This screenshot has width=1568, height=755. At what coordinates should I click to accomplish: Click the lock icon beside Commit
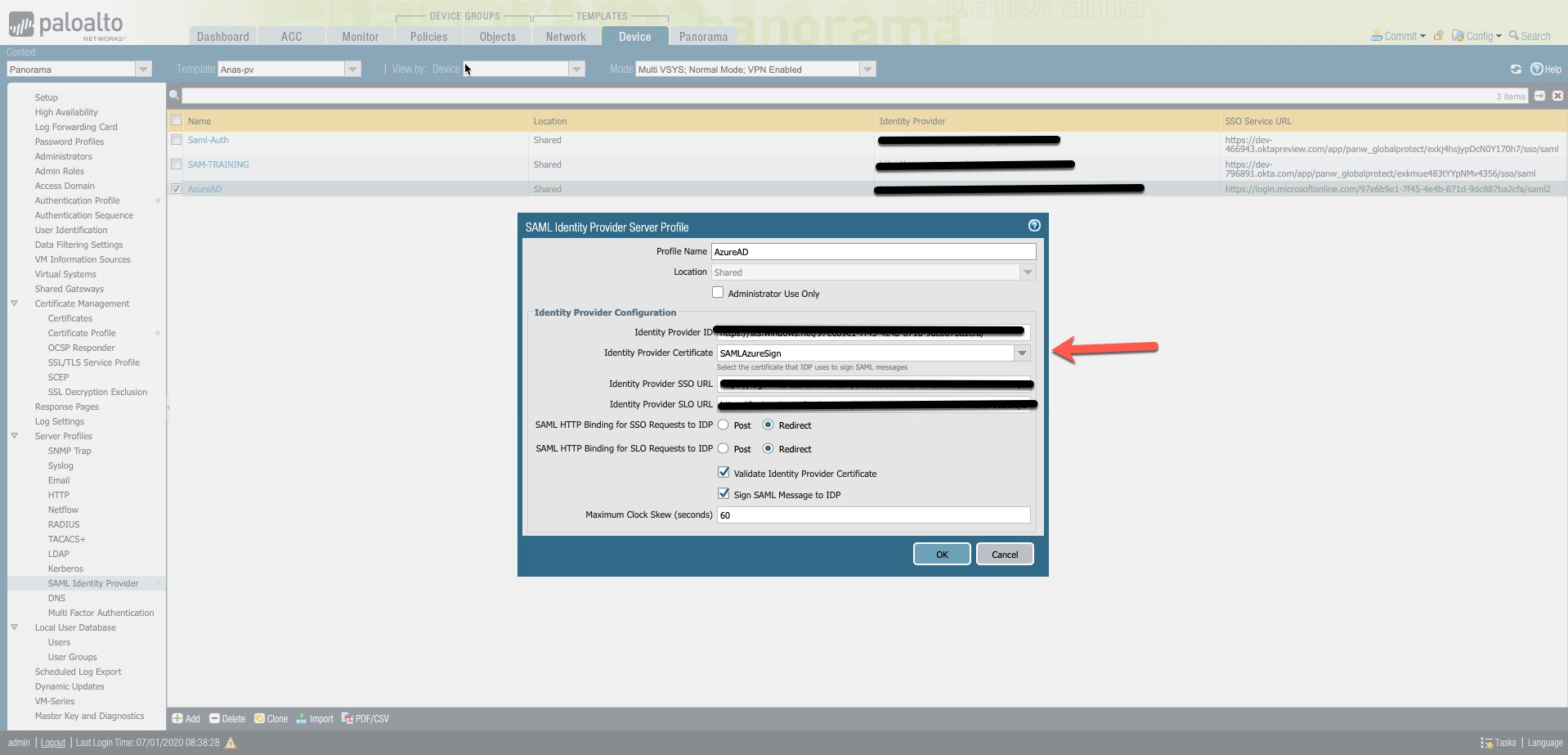pyautogui.click(x=1439, y=36)
